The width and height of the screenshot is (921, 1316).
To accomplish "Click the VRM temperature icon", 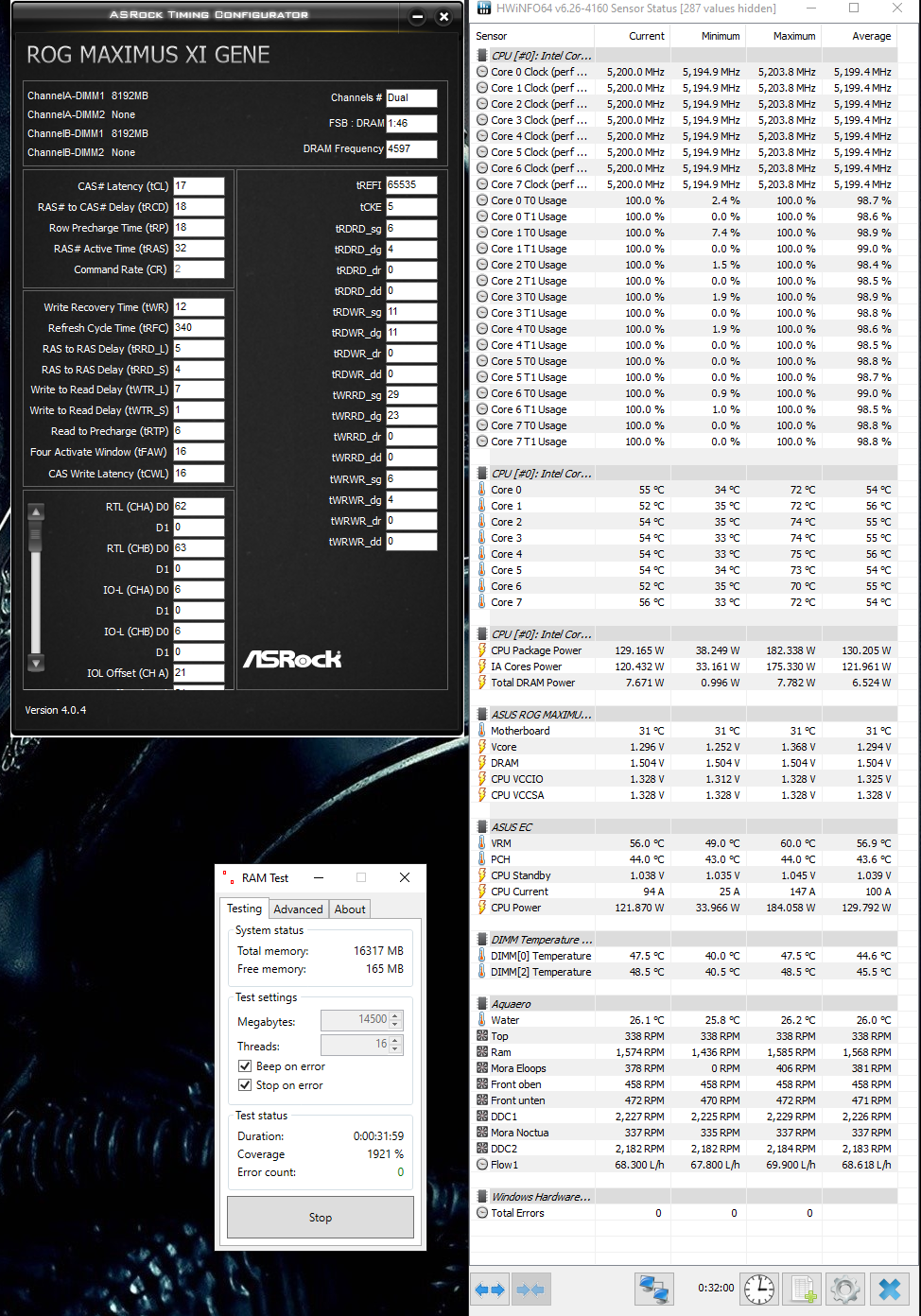I will coord(482,843).
